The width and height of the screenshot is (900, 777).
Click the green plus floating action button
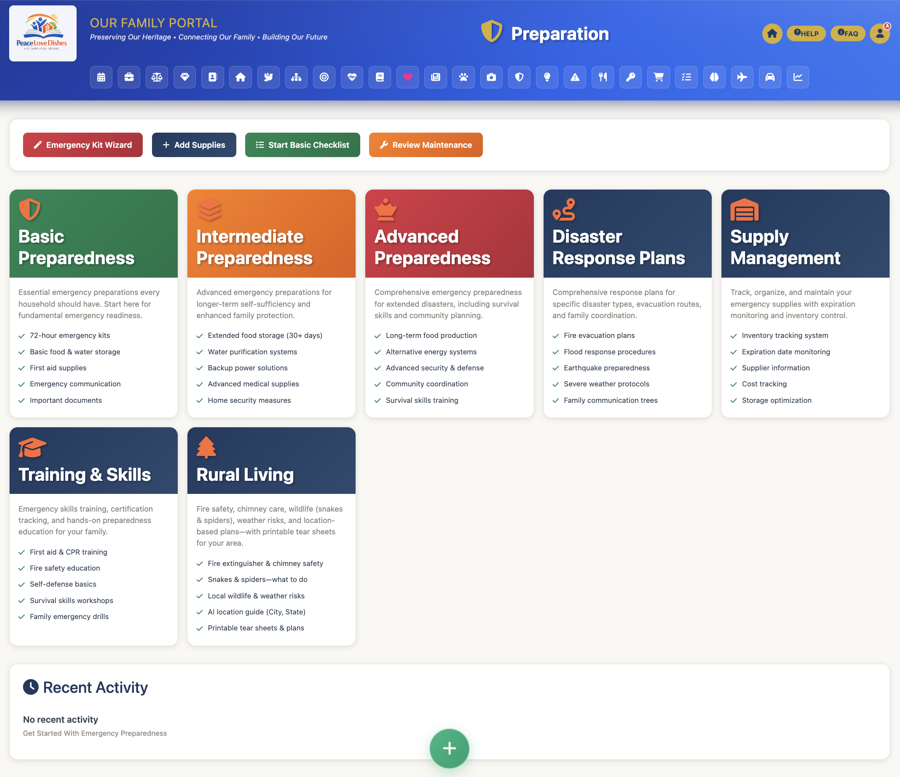[449, 748]
